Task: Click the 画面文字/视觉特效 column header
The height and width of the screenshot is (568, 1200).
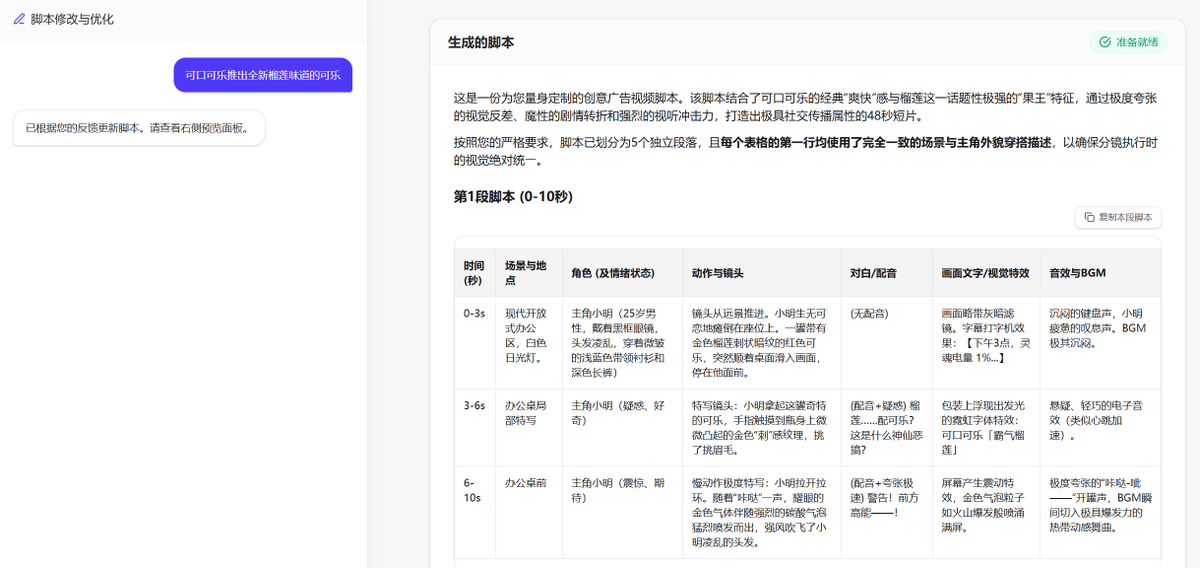Action: [986, 272]
